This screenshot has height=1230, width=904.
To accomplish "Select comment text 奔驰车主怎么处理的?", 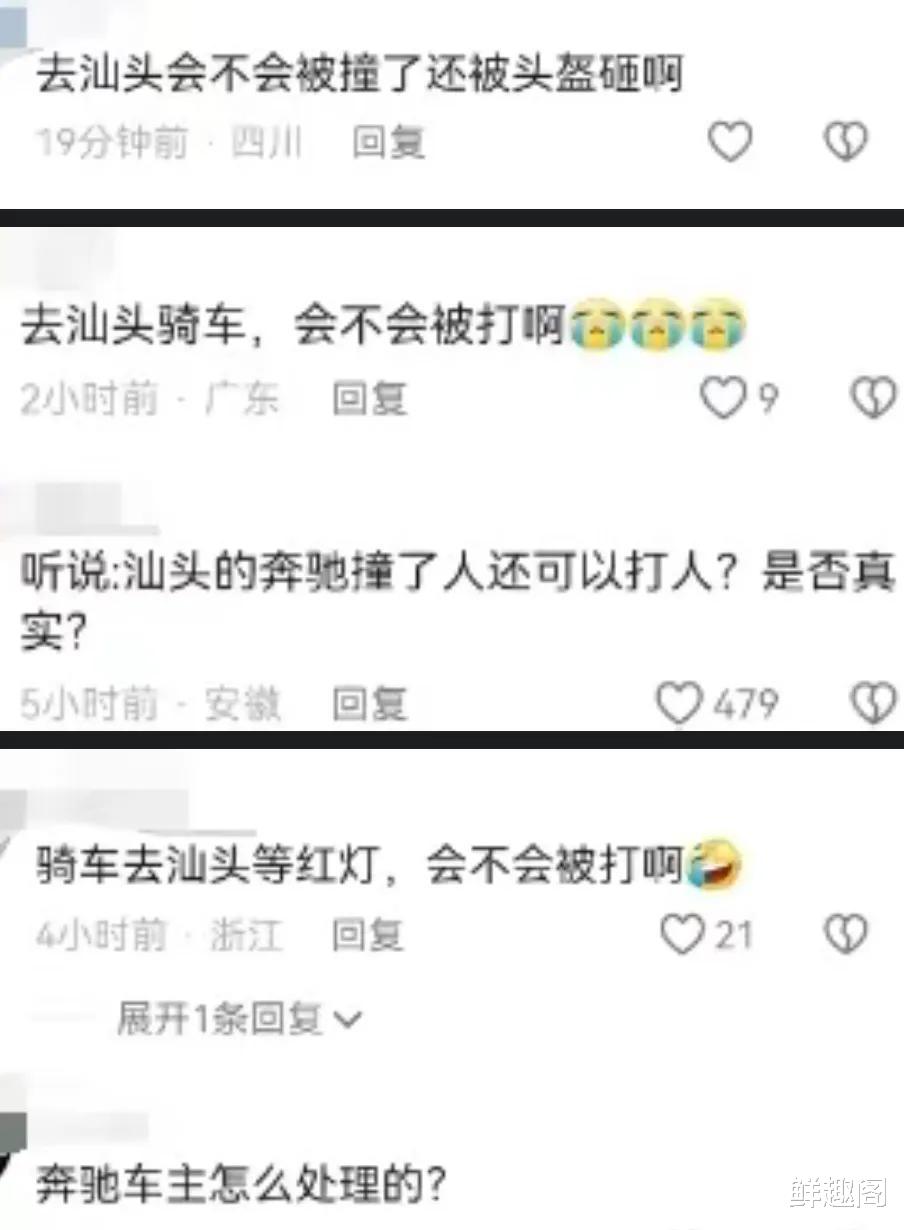I will (240, 1186).
